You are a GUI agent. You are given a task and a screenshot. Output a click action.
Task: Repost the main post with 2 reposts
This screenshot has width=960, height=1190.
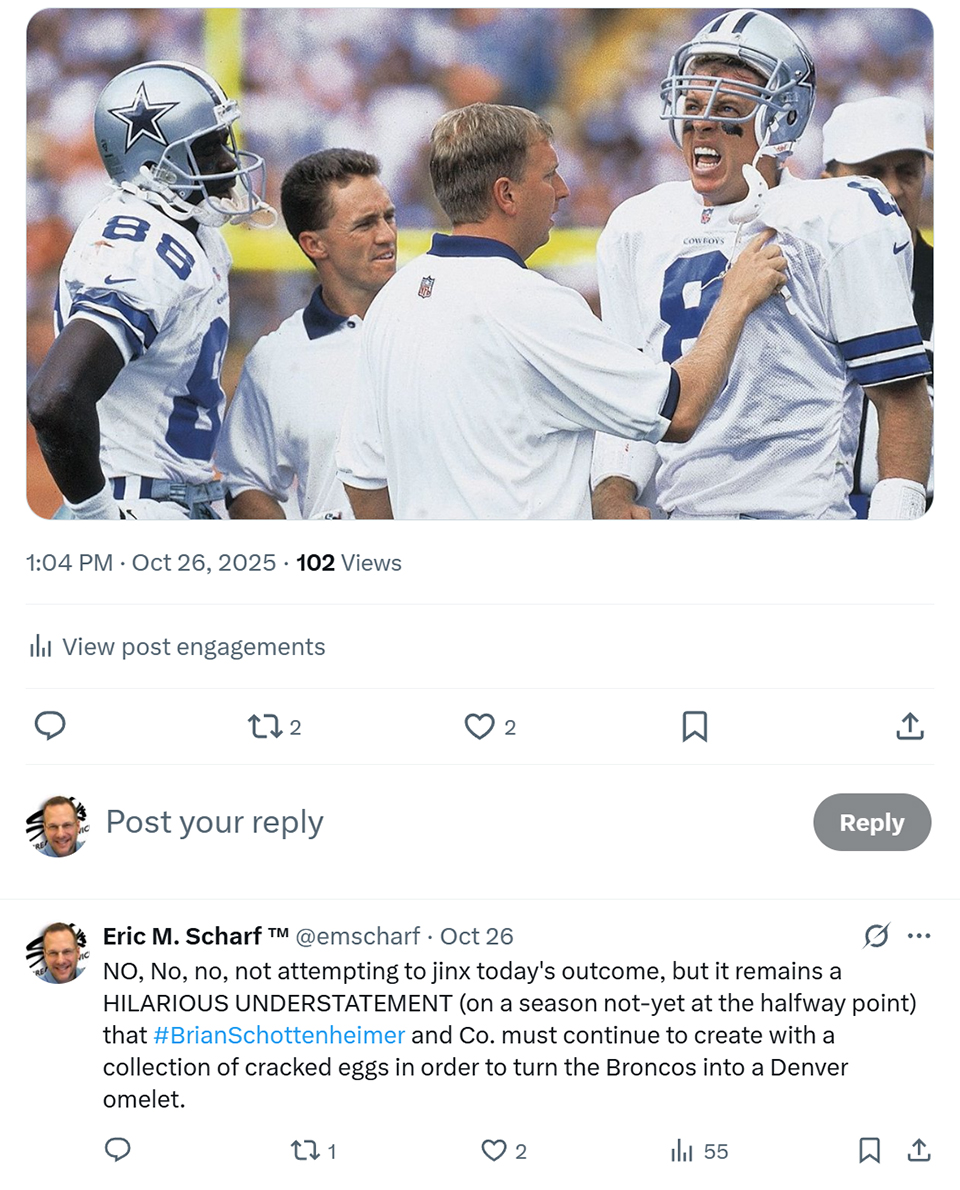pos(266,727)
